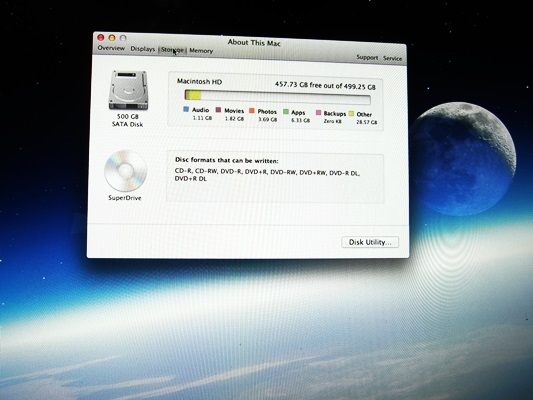Click the Macintosh HD storage usage bar

[x=277, y=97]
